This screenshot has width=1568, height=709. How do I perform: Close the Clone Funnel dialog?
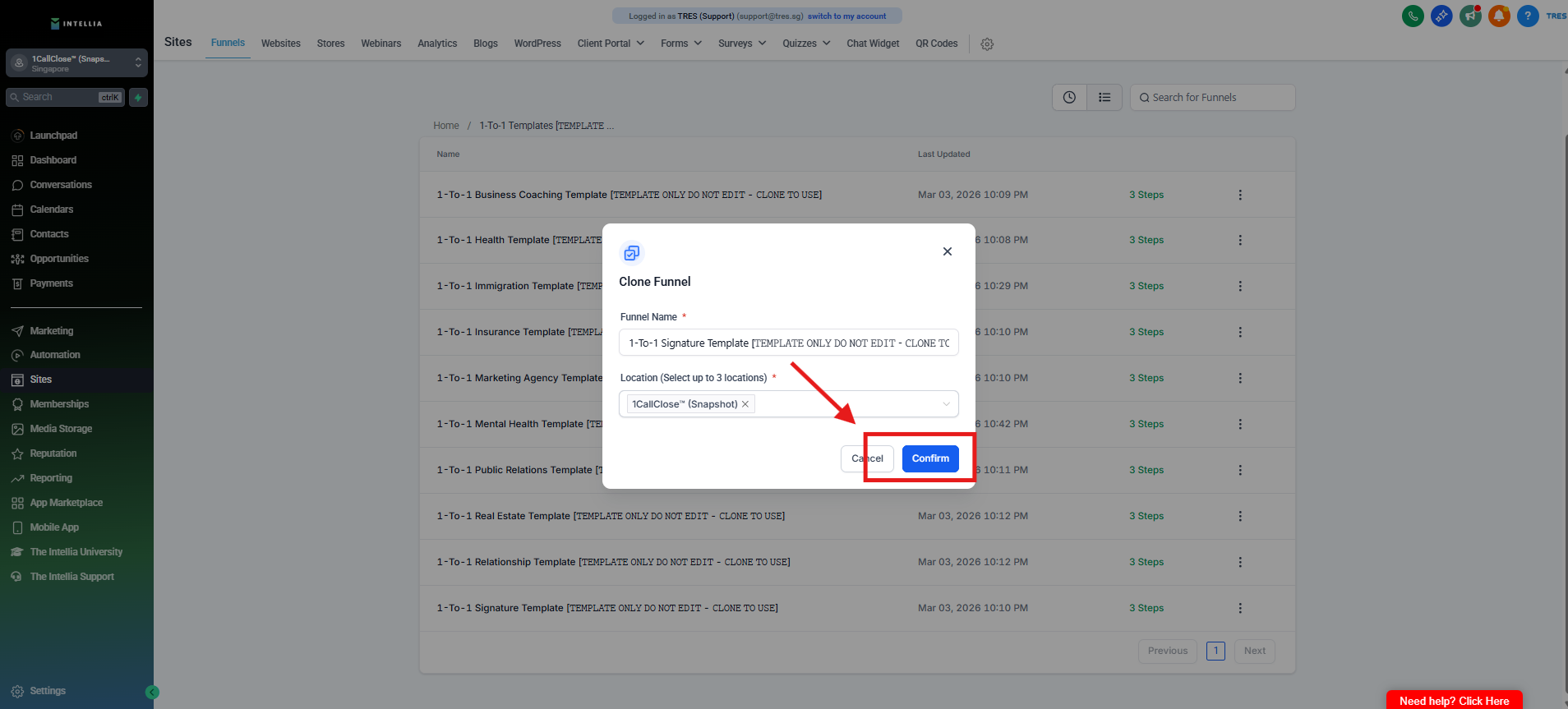point(948,251)
